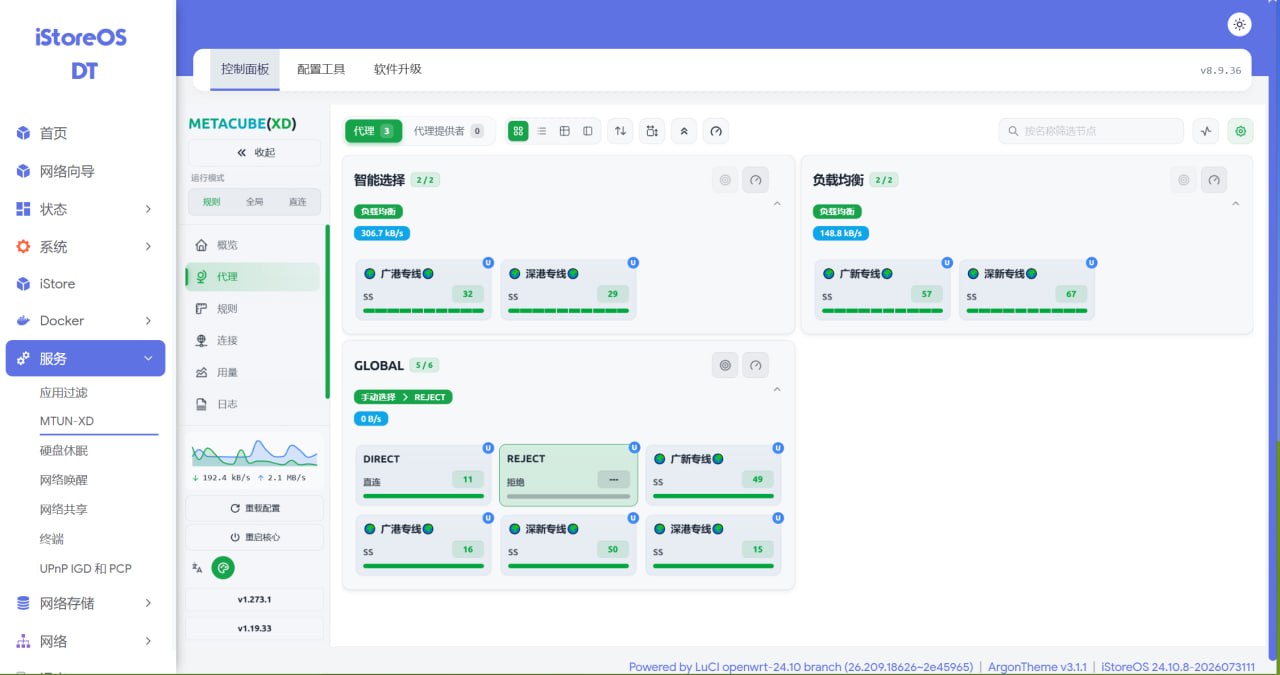The image size is (1280, 675).
Task: Collapse the 负载均衡 group chevron
Action: 1235,204
